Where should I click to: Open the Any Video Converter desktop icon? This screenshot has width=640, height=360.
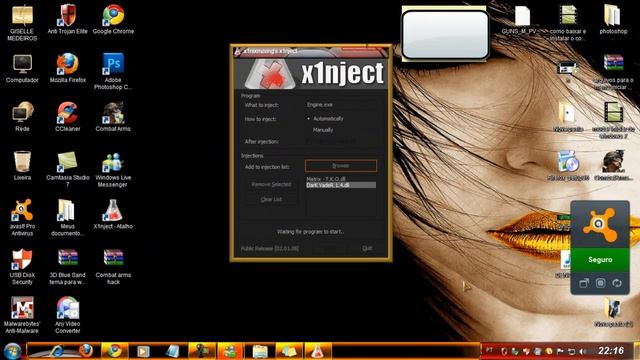click(x=68, y=315)
